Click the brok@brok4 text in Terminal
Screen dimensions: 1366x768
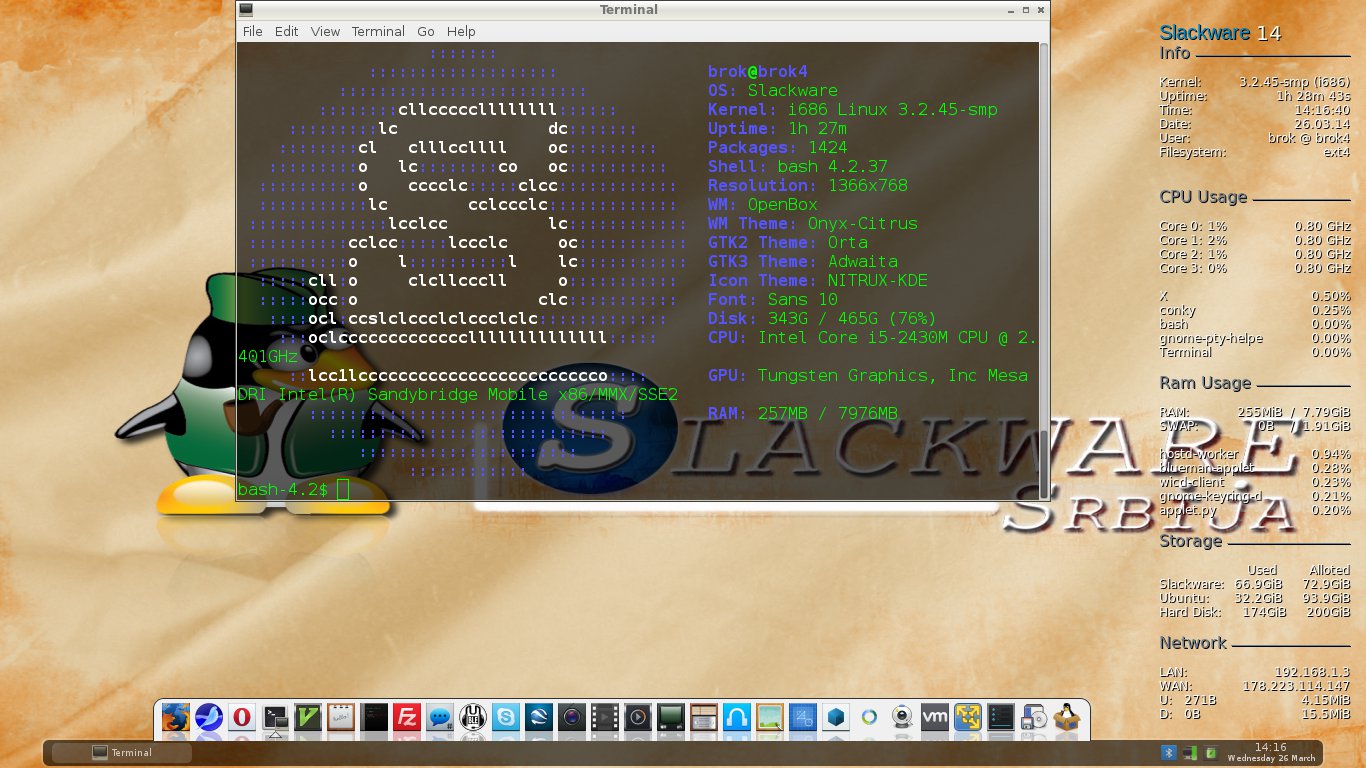pos(757,72)
